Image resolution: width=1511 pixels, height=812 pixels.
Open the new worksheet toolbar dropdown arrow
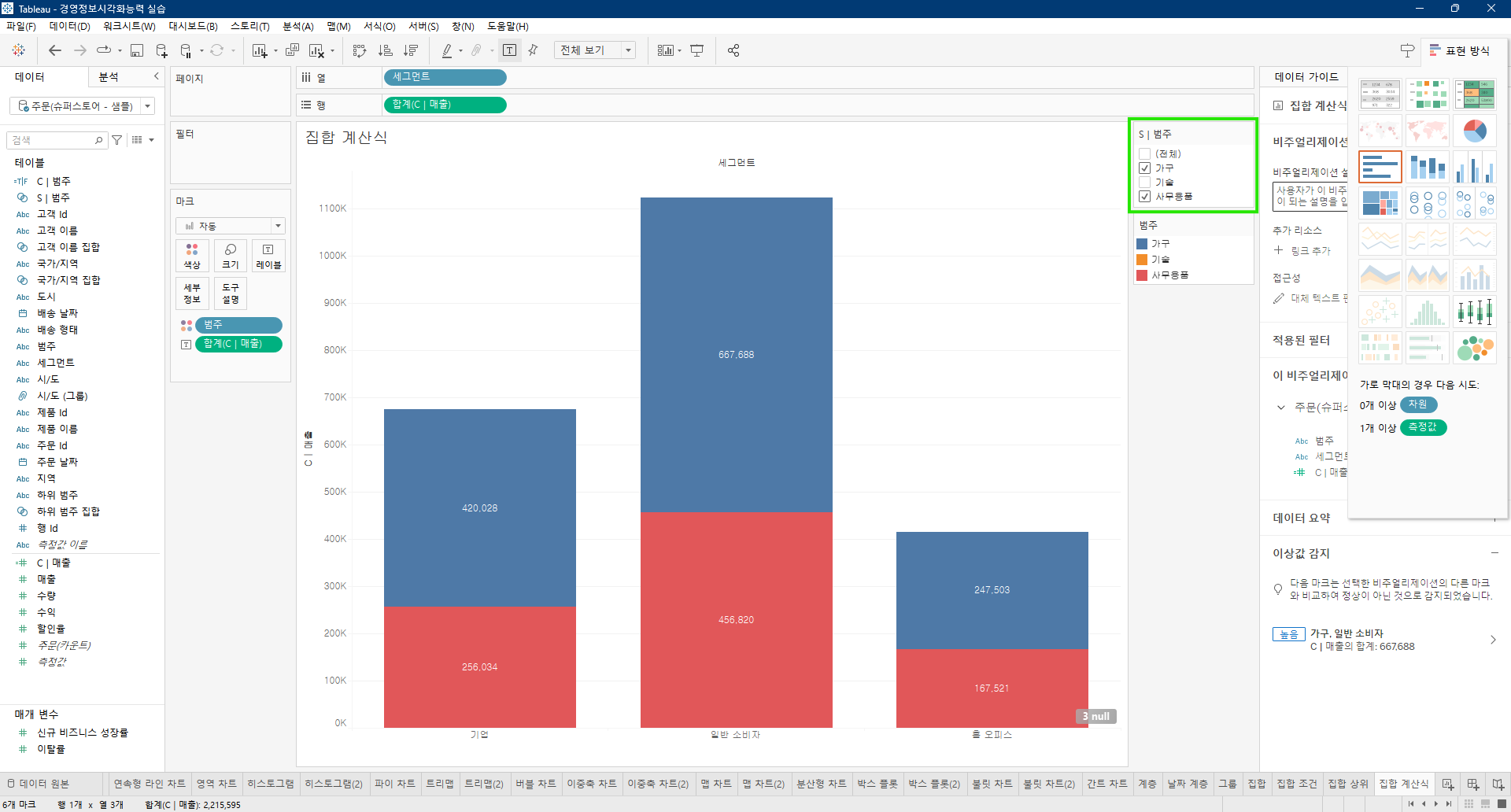[275, 51]
